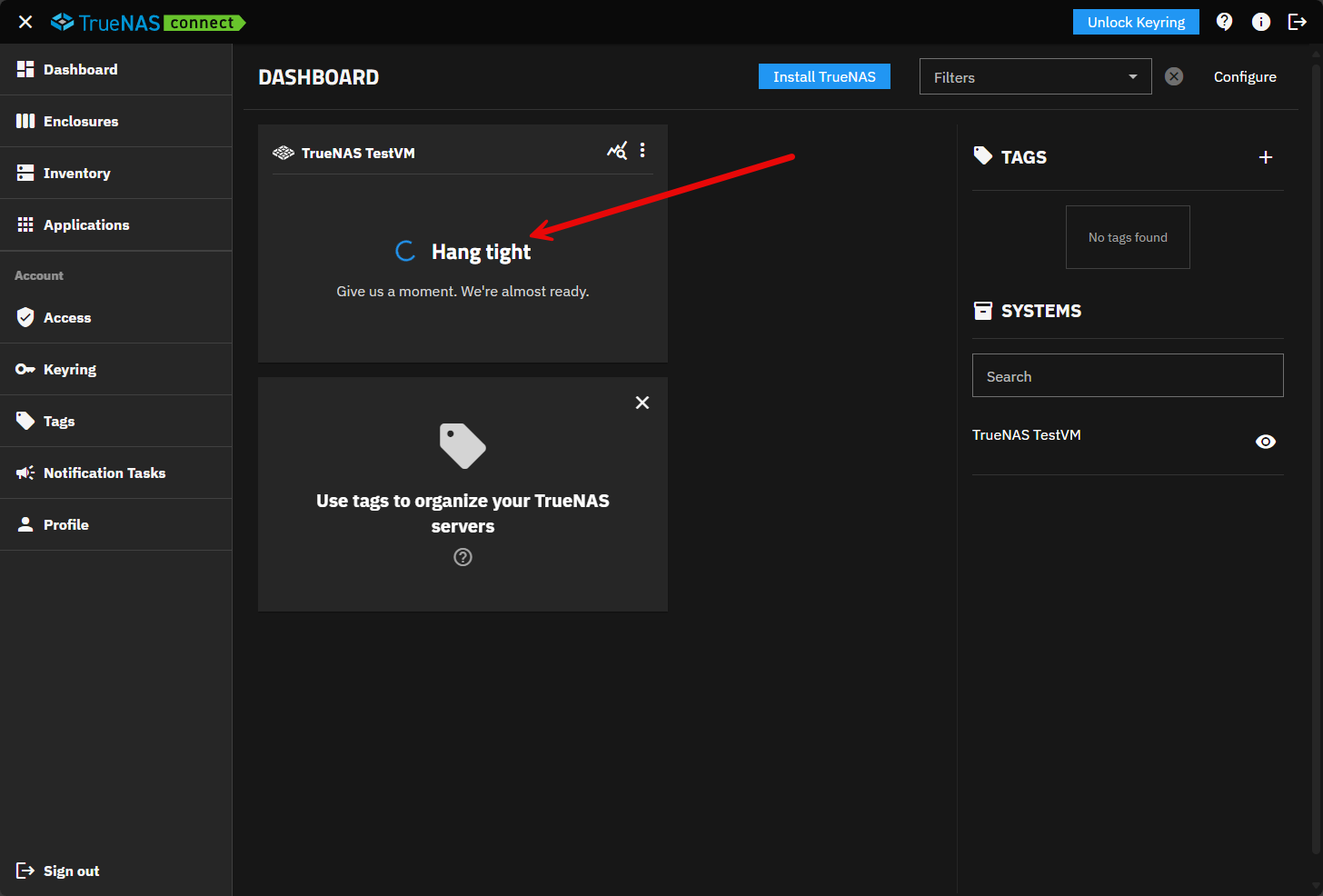
Task: Click the DASHBOARD page heading
Action: coord(319,77)
